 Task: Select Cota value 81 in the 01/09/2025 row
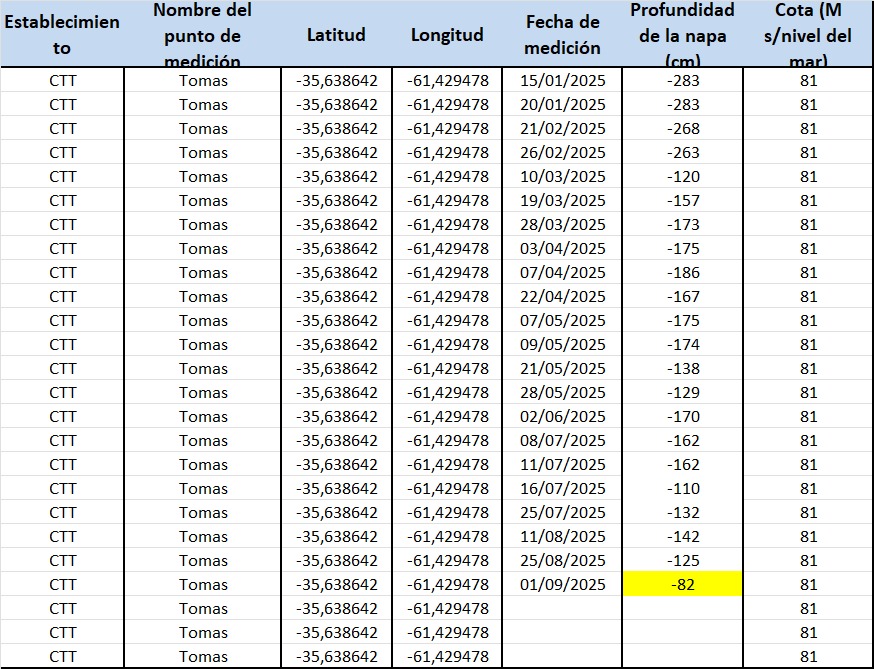[808, 584]
